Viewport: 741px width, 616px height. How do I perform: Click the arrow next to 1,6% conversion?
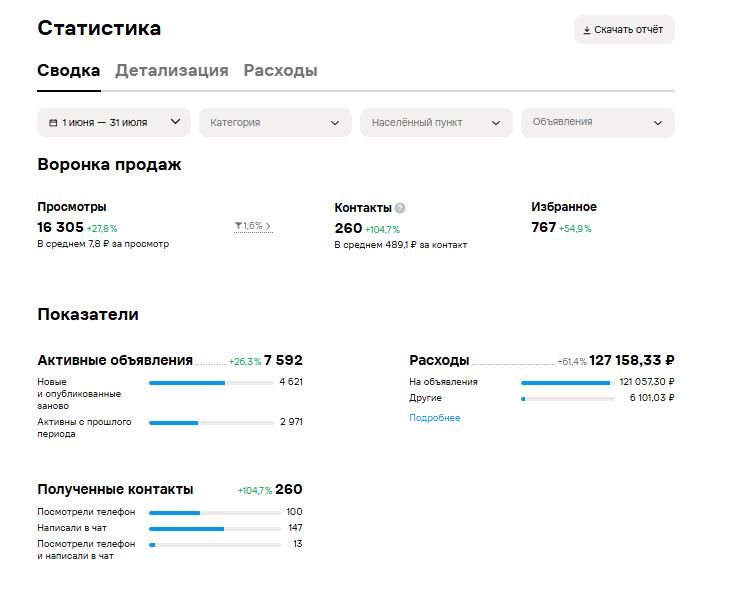[x=268, y=226]
